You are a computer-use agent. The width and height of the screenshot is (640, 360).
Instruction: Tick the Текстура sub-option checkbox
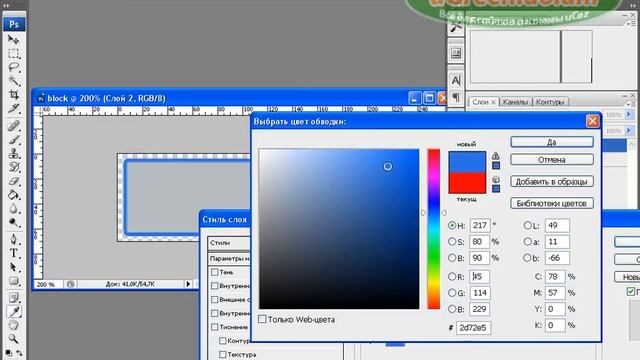click(x=222, y=354)
